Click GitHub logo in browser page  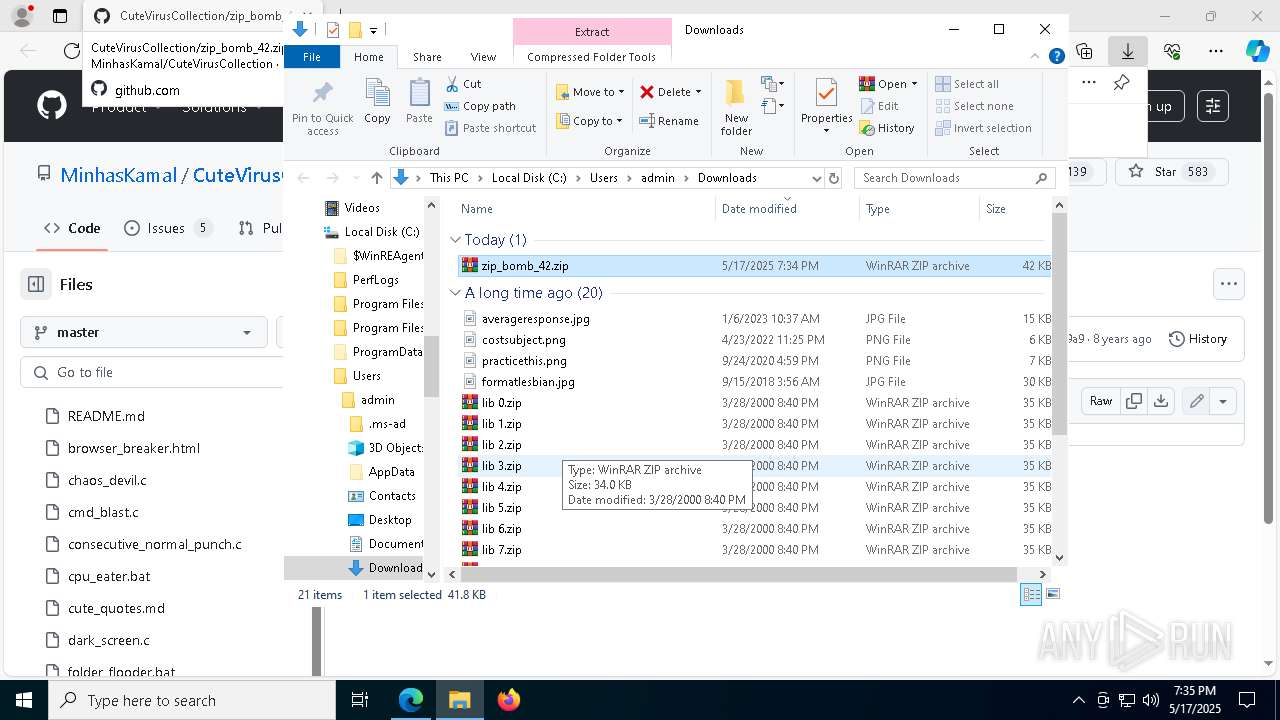coord(52,106)
